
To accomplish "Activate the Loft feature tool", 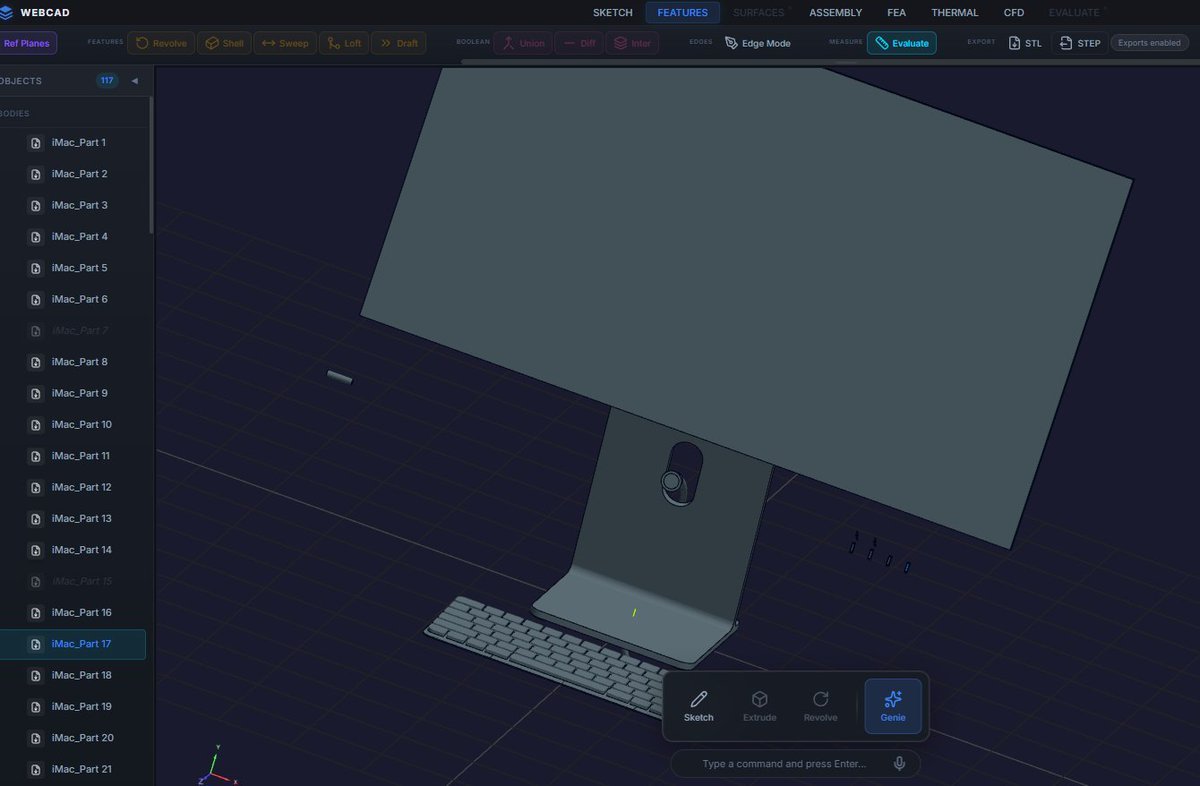I will (344, 44).
